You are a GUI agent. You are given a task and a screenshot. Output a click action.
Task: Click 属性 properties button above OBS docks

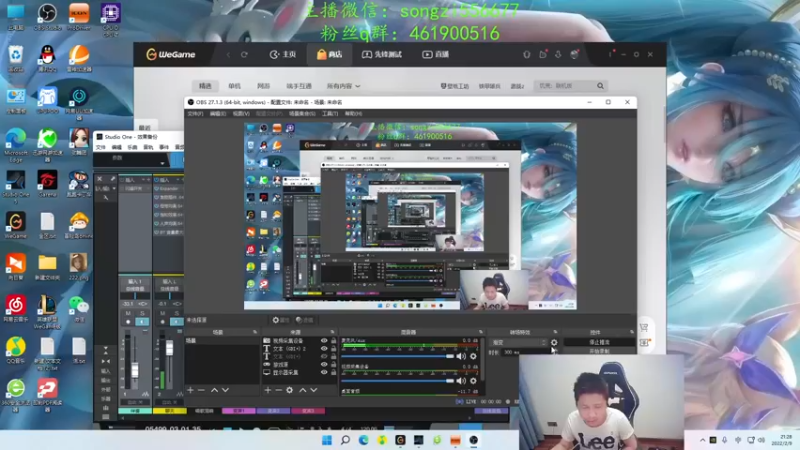coord(281,320)
